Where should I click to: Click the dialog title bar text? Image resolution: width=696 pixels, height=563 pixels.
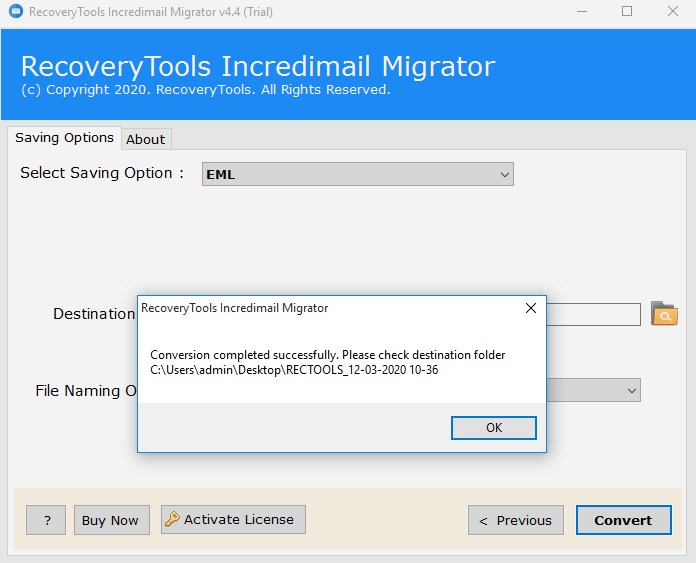[235, 308]
